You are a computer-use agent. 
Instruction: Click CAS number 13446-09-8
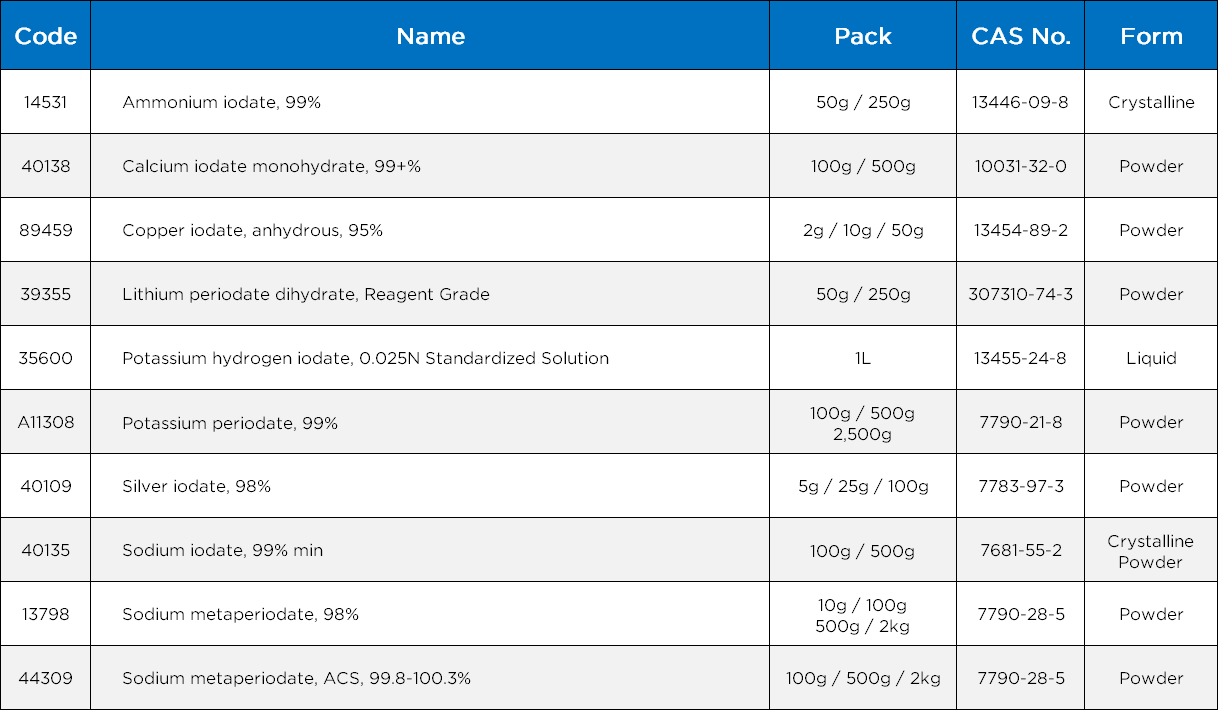pyautogui.click(x=1020, y=102)
